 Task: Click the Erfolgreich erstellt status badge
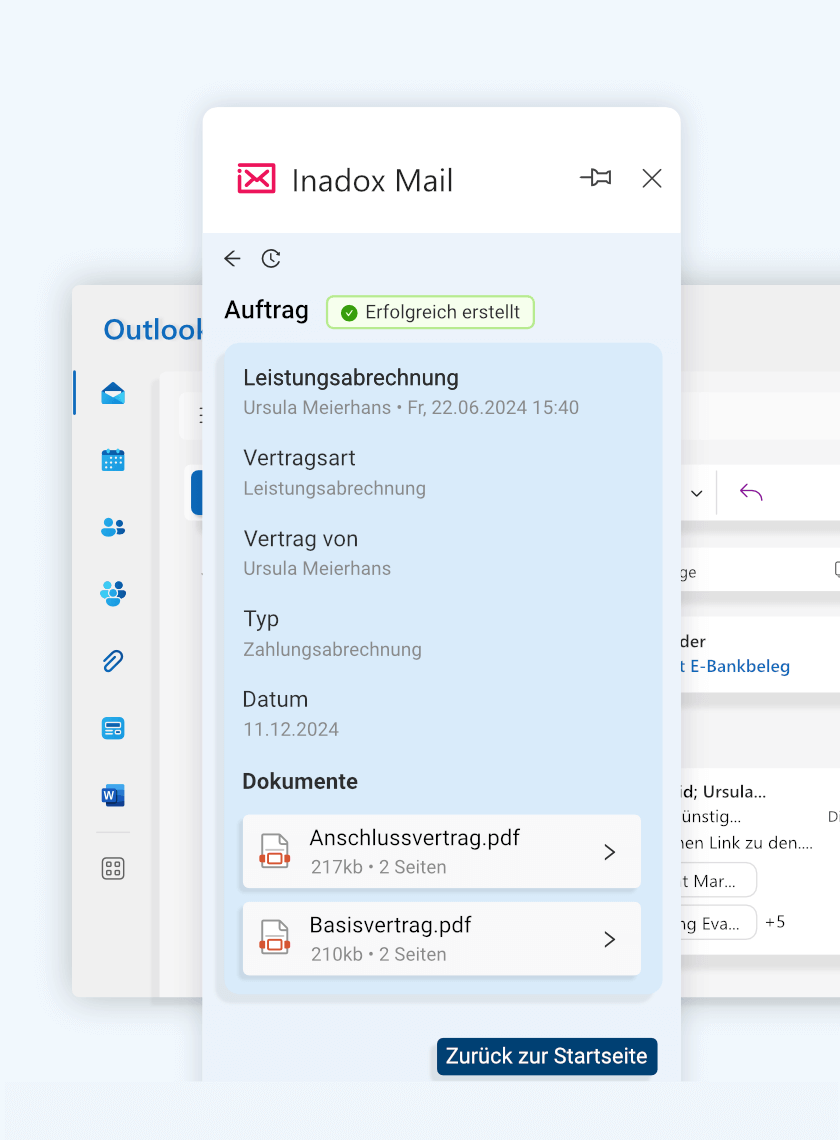tap(431, 312)
